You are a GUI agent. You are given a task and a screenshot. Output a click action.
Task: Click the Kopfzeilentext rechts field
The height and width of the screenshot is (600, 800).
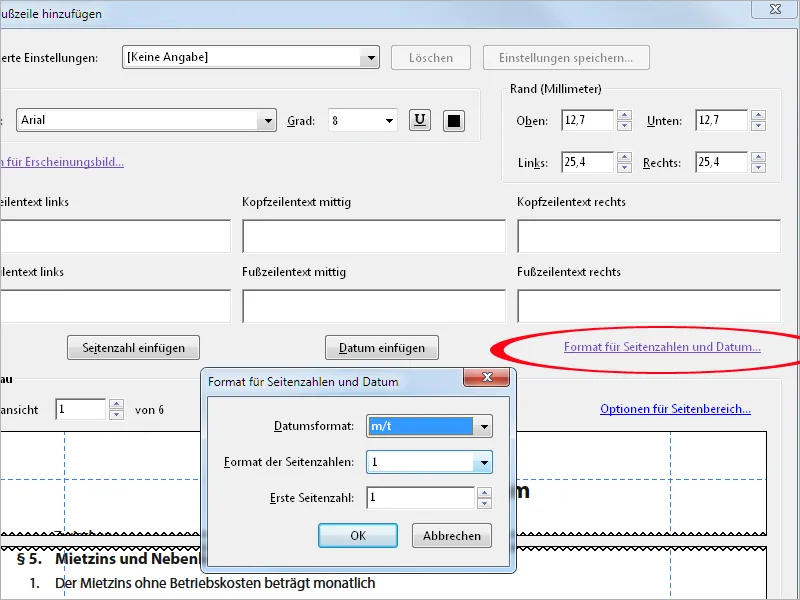coord(649,236)
